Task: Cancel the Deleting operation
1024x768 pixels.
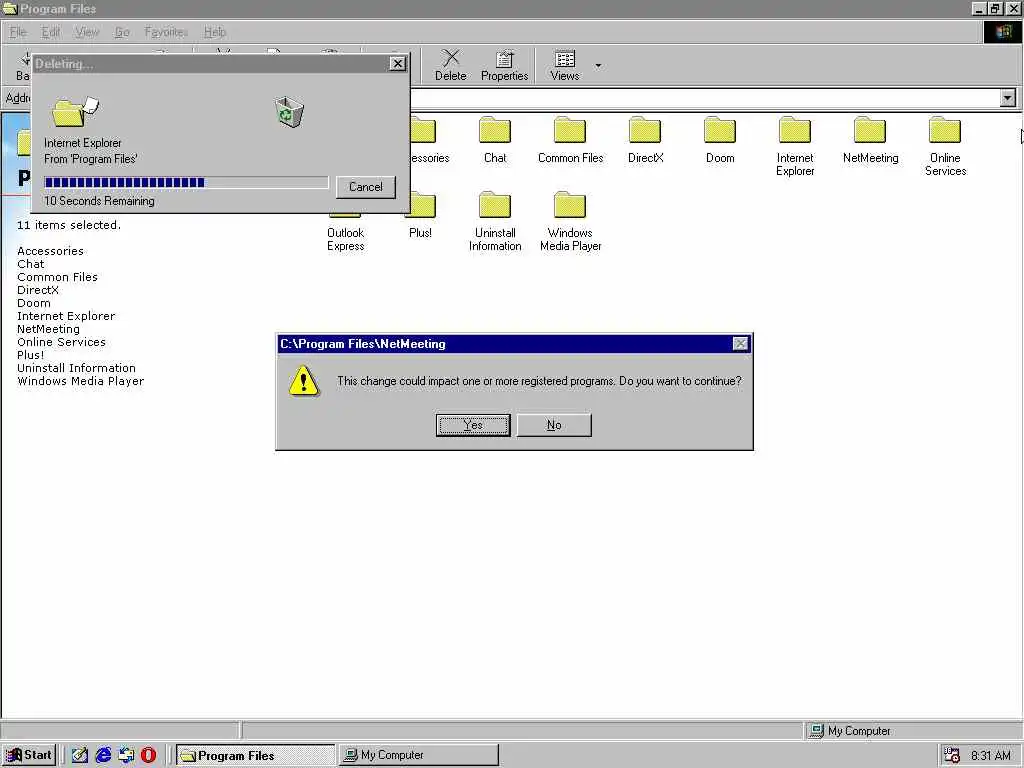Action: [366, 187]
